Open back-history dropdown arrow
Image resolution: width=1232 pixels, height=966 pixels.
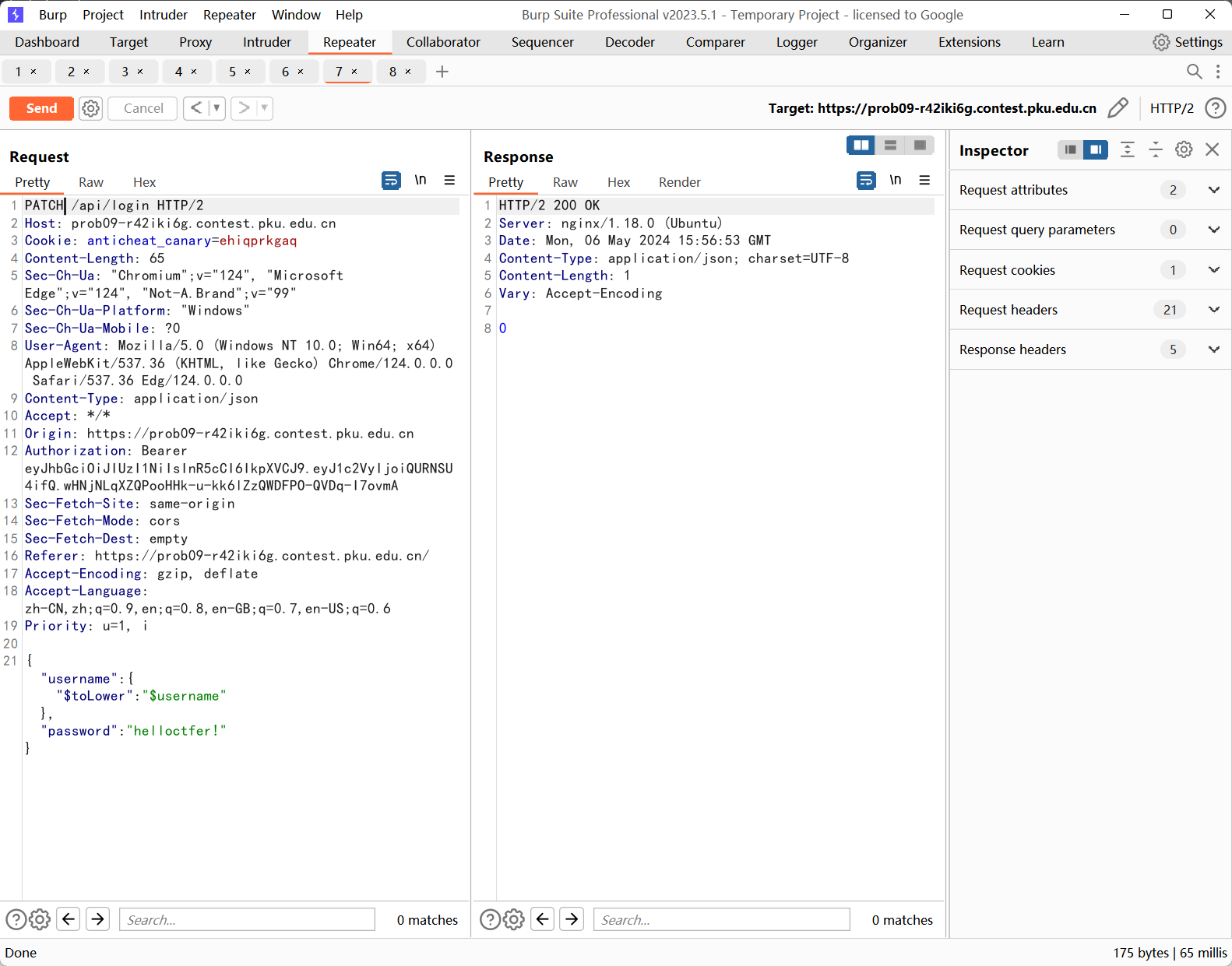[x=216, y=108]
